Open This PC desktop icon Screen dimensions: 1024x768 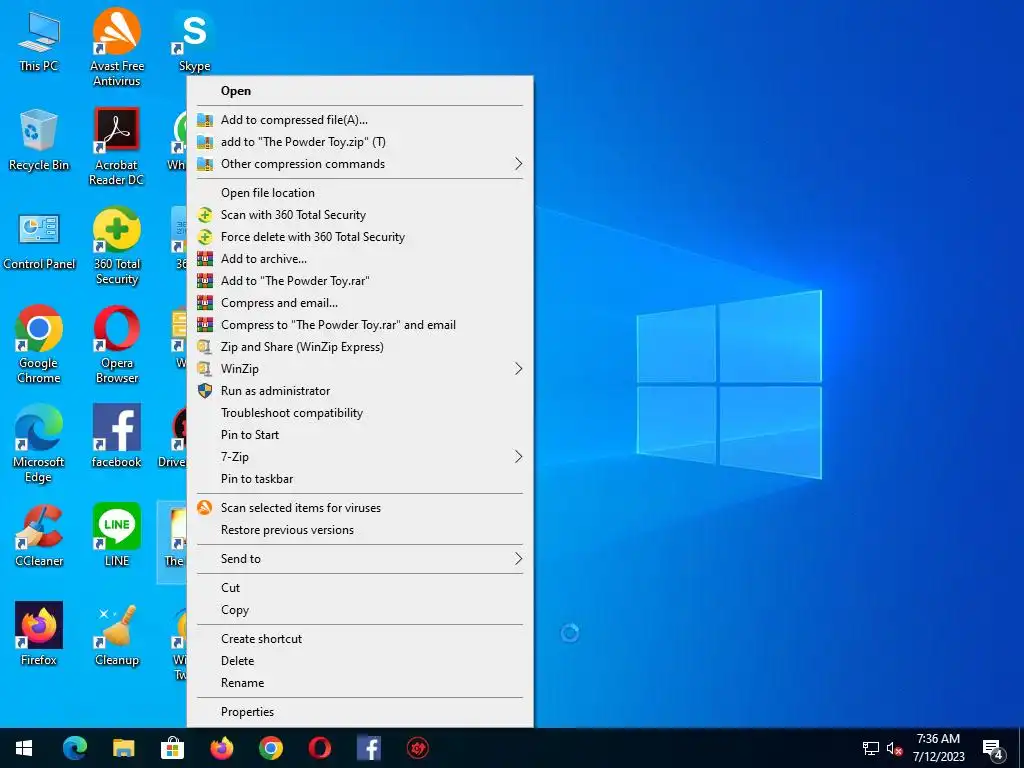pos(39,40)
